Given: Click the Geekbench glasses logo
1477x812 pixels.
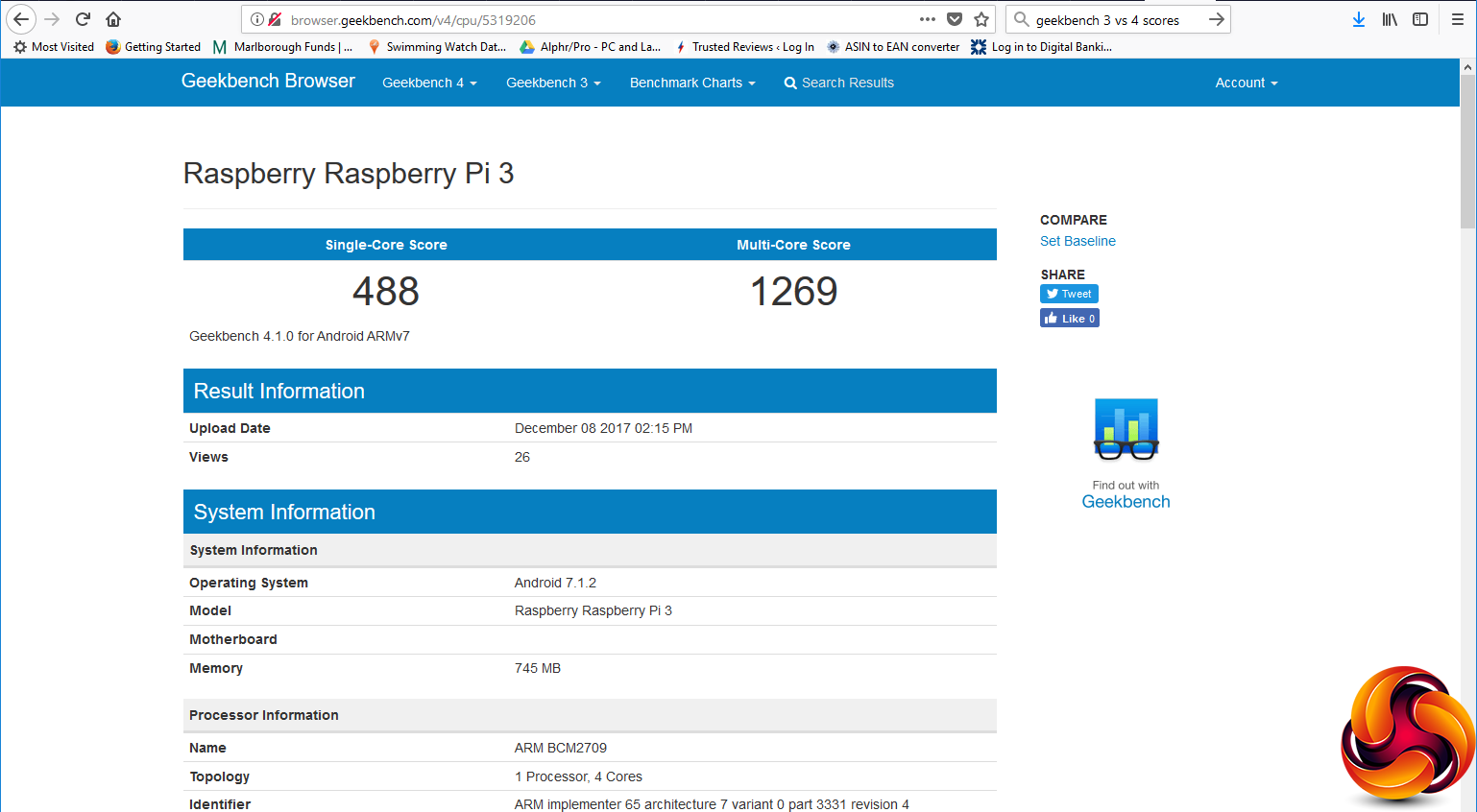Looking at the screenshot, I should [1126, 429].
